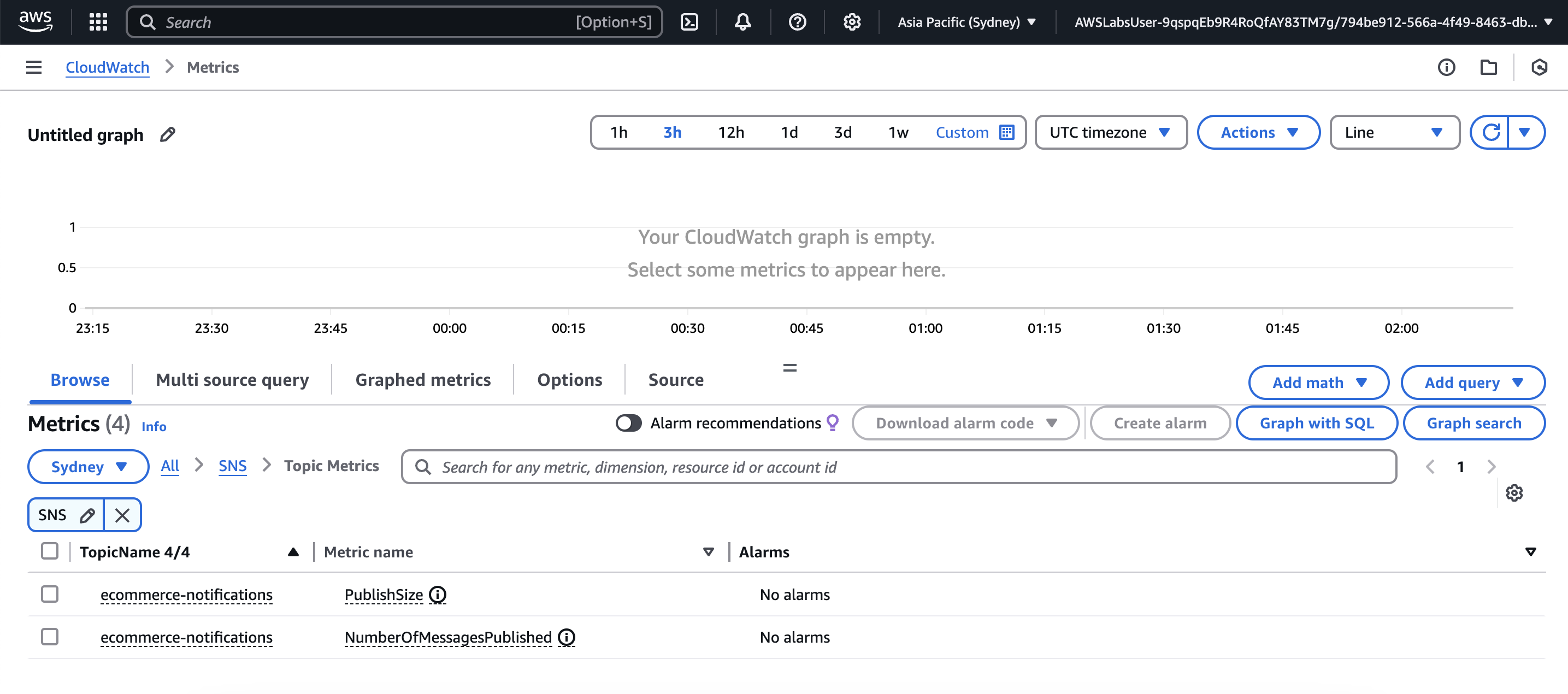Screen dimensions: 1568x694
Task: Open the AWS home logo
Action: click(36, 21)
